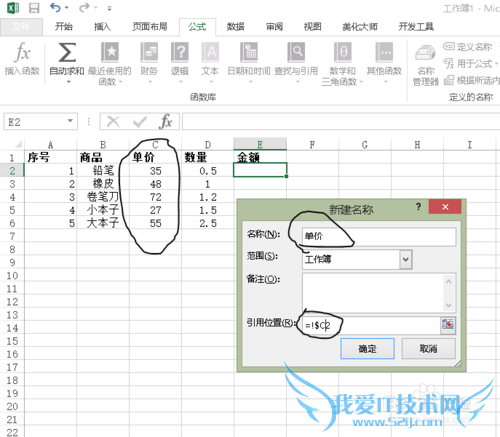
Task: Select row 2 header
Action: point(12,171)
